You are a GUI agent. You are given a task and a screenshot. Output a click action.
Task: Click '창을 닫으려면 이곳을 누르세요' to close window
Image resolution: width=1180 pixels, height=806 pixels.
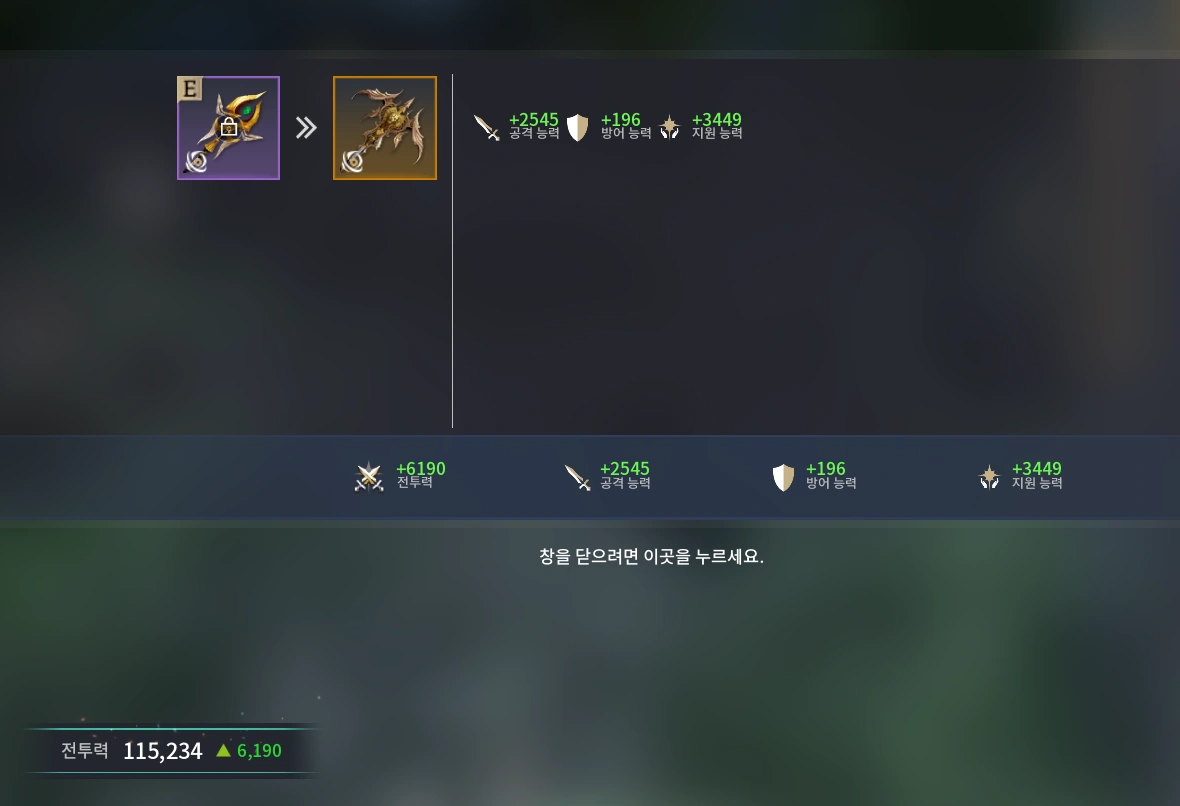[x=652, y=556]
